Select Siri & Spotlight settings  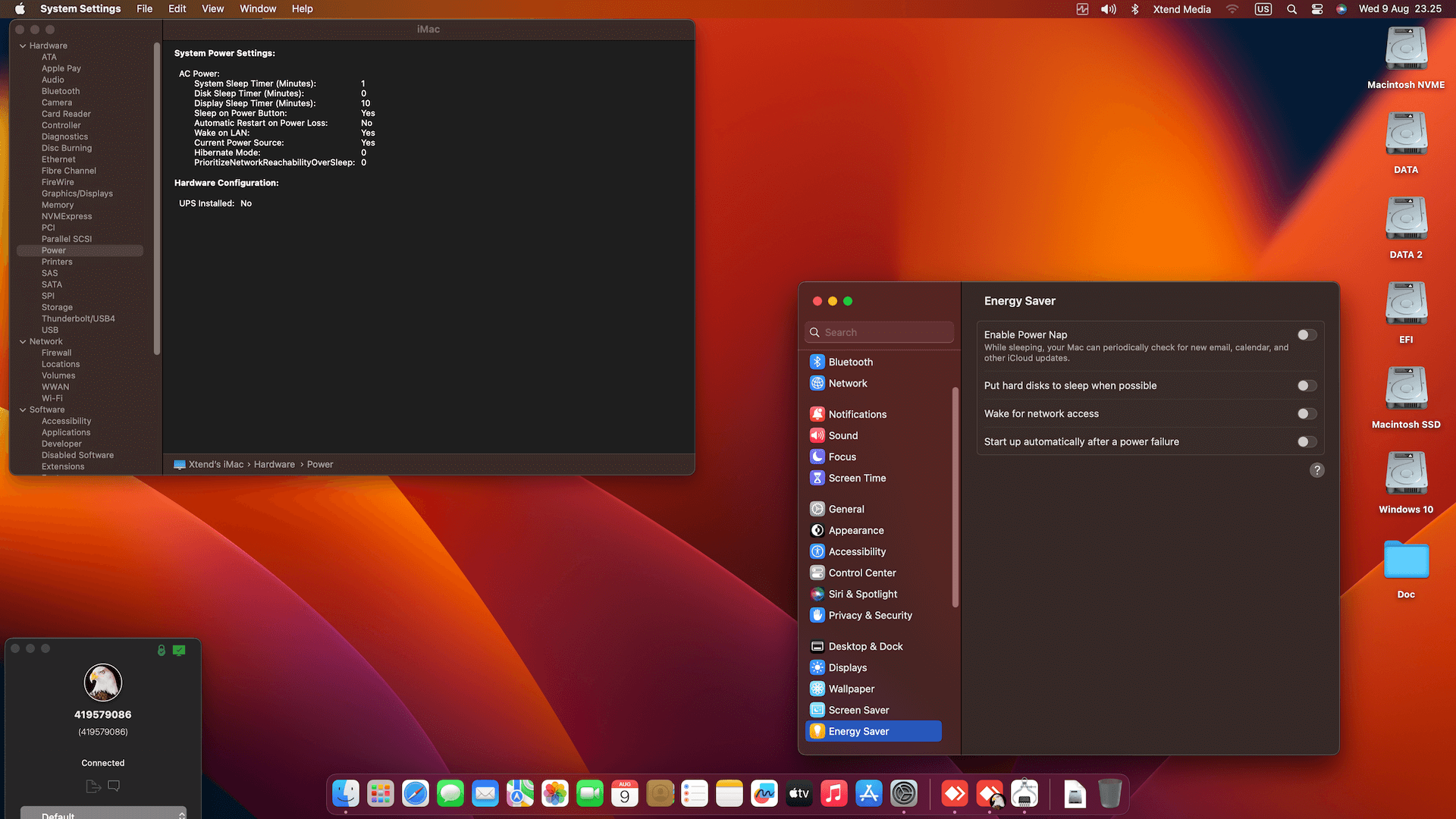[x=874, y=595]
